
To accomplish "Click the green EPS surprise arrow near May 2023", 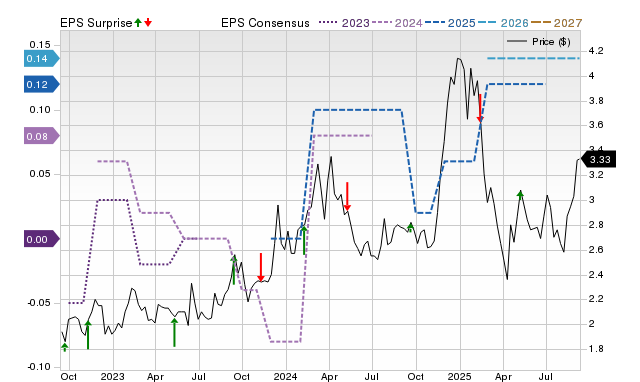I will click(174, 332).
